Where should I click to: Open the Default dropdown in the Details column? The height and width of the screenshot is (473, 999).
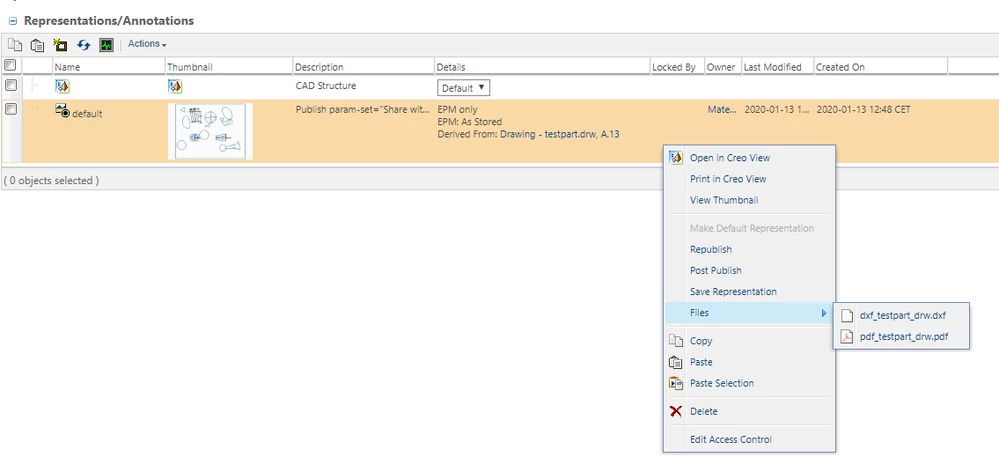463,88
